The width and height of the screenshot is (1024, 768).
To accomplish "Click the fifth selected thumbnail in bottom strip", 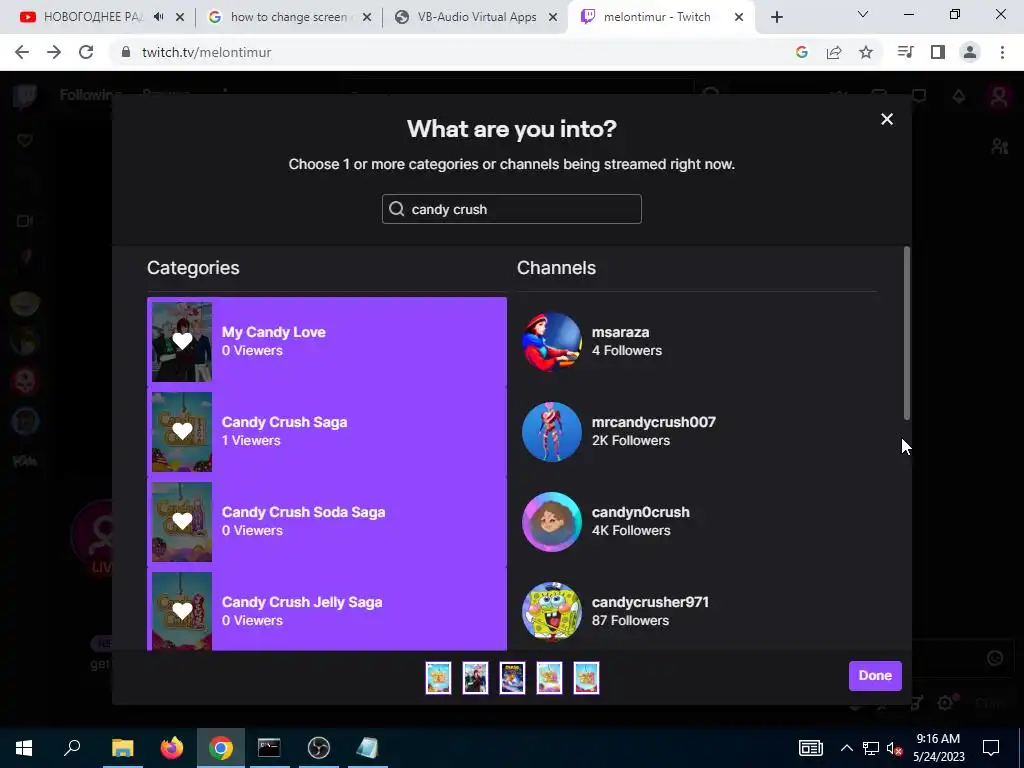I will (586, 678).
